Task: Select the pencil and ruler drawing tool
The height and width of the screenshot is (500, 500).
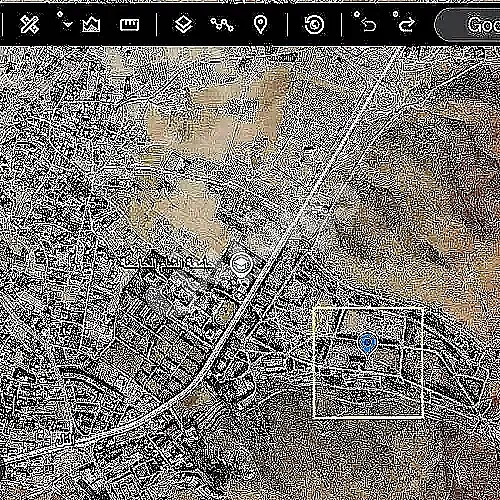Action: click(x=29, y=25)
